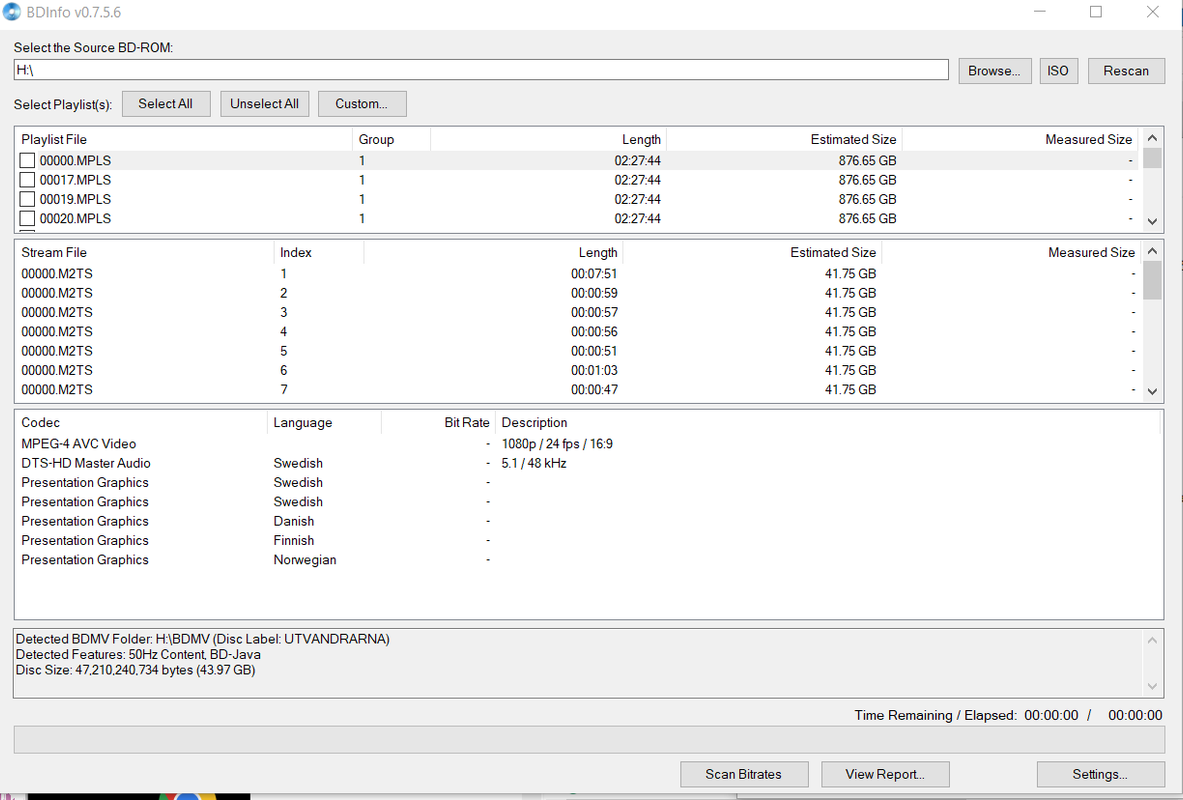
Task: Select stream row with index 7
Action: pyautogui.click(x=579, y=389)
